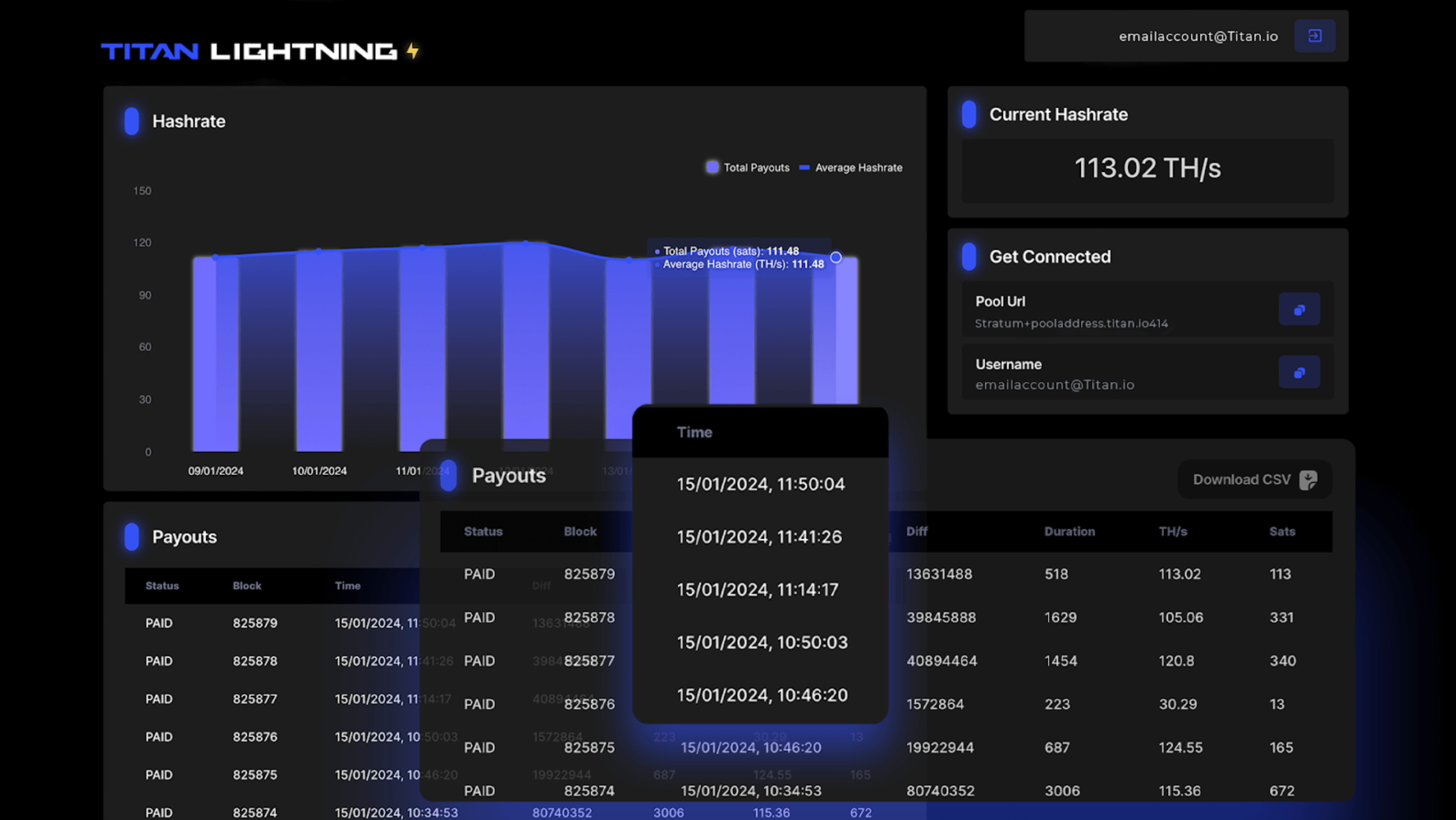Click the 113.02 TH/s current hashrate display
Screen dimensions: 1456x820
tap(1147, 168)
